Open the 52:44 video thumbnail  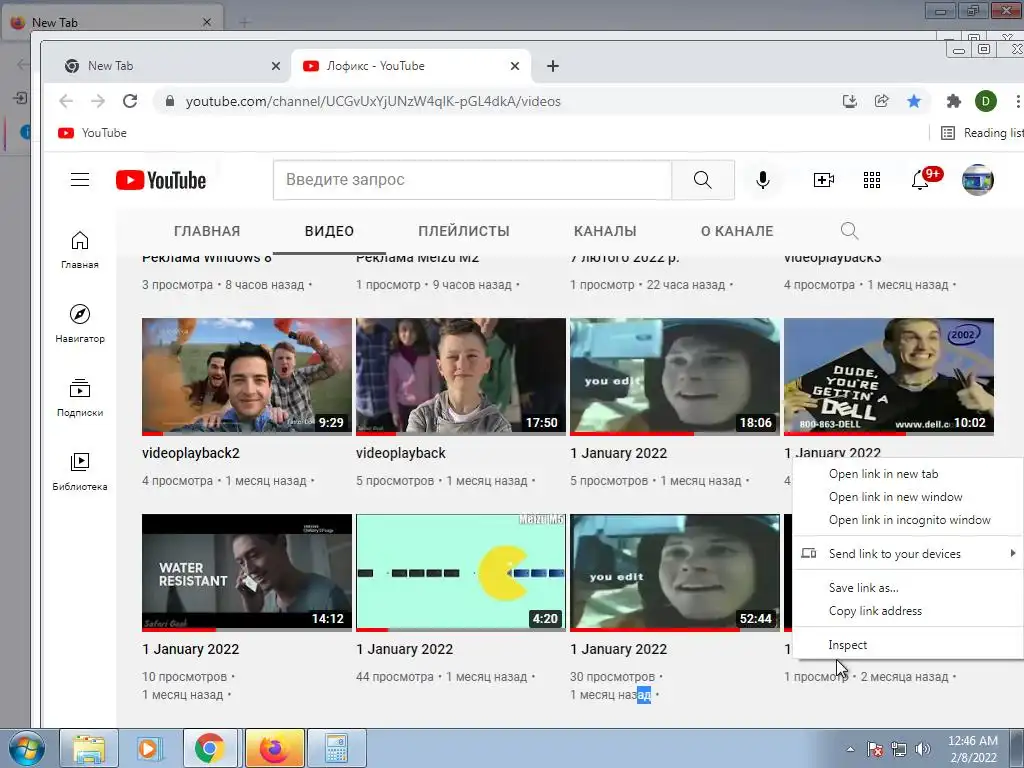point(675,573)
